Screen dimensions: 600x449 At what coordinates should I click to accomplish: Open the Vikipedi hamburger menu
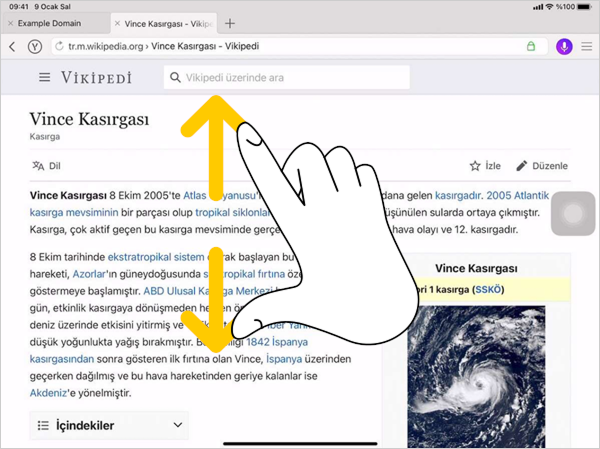pos(44,77)
